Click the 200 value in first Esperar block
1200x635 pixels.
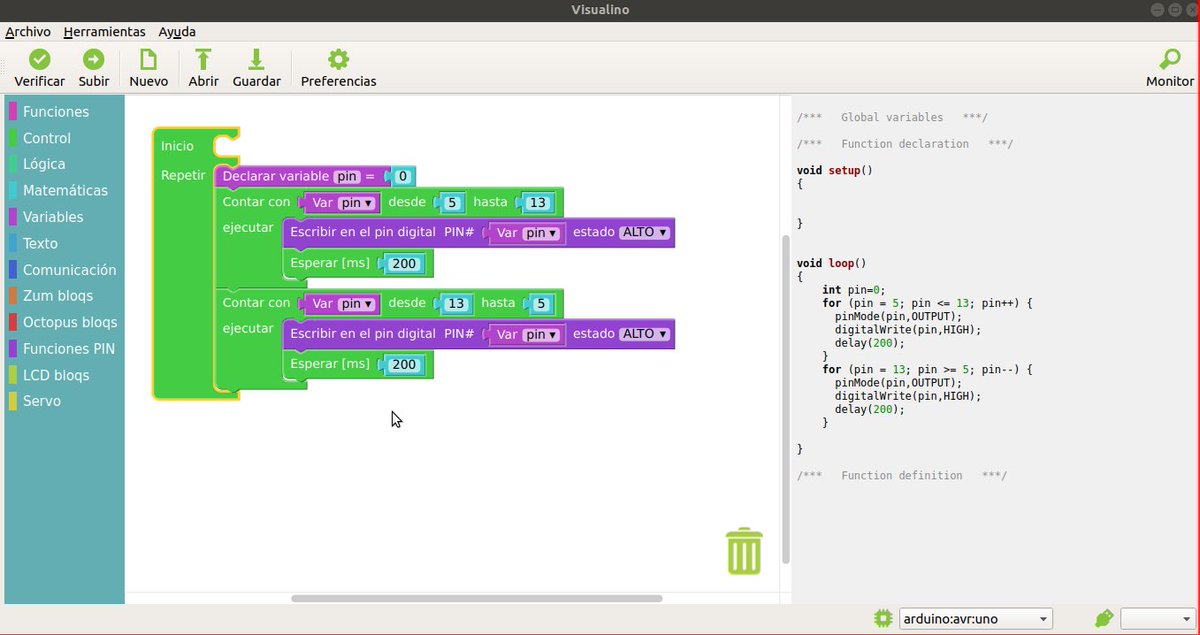coord(404,264)
